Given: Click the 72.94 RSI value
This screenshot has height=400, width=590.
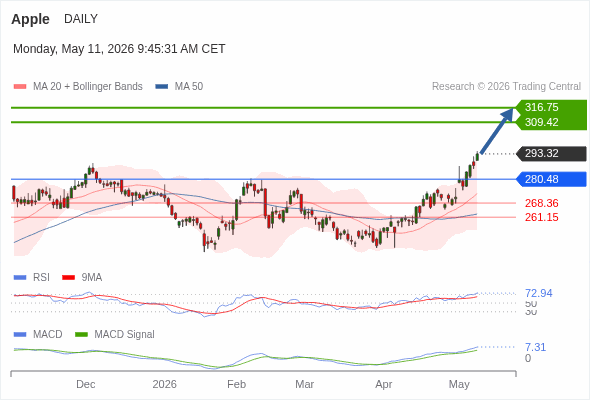Looking at the screenshot, I should tap(538, 293).
